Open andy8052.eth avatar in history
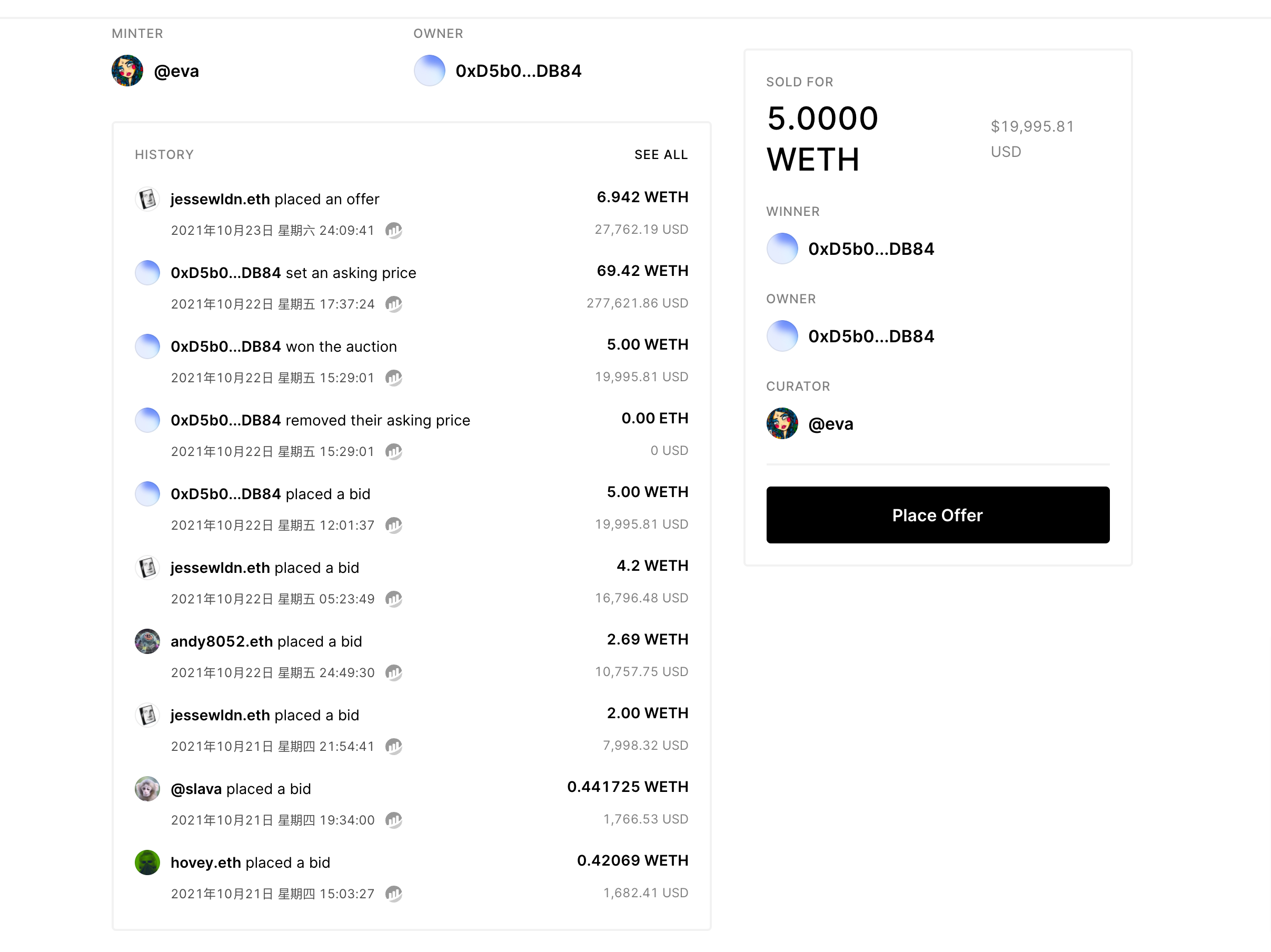1271x952 pixels. pyautogui.click(x=147, y=641)
